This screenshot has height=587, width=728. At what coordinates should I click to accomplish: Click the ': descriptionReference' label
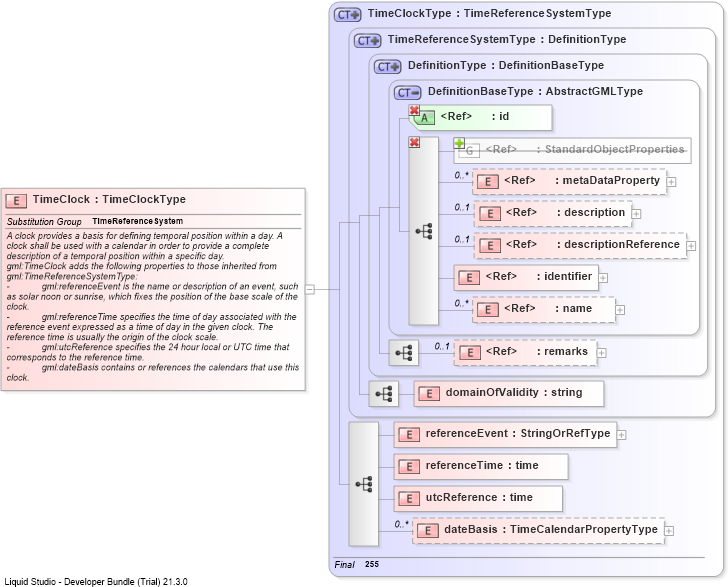click(x=618, y=244)
